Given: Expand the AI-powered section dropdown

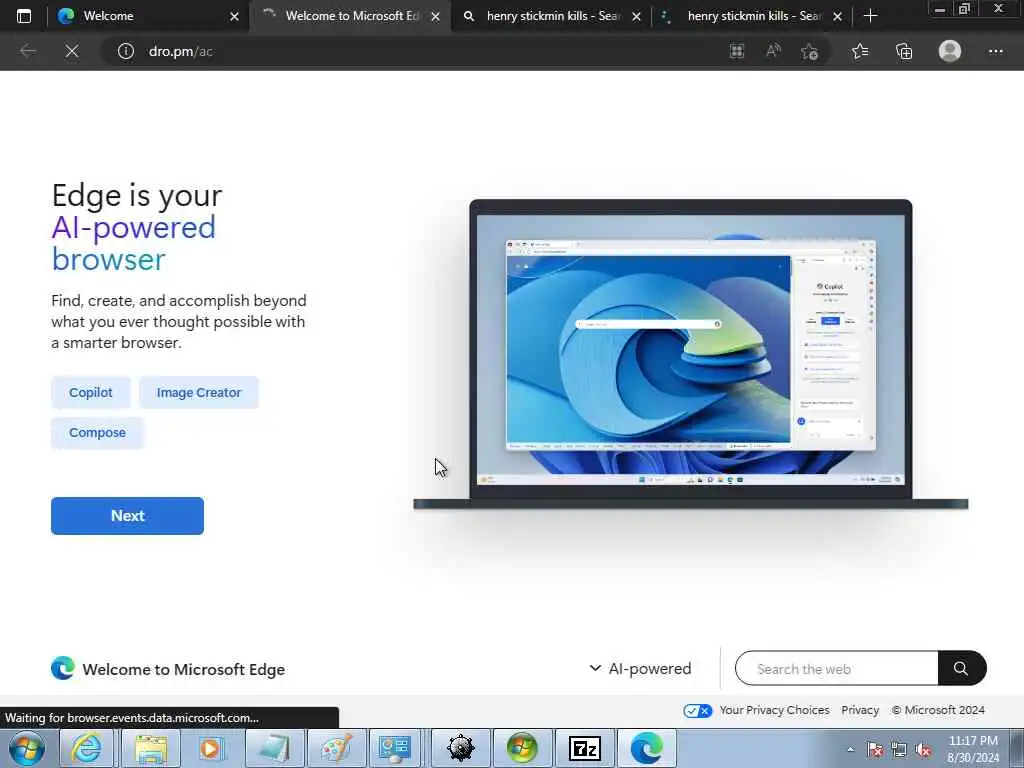Looking at the screenshot, I should point(640,668).
